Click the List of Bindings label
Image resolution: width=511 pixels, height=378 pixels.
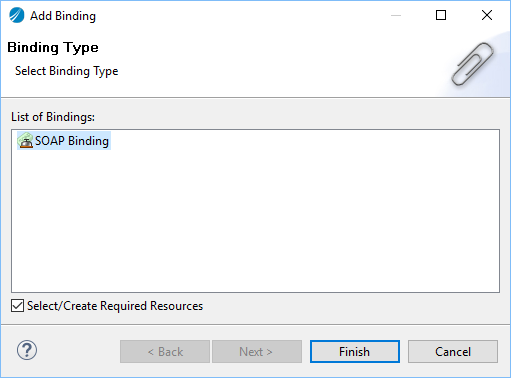(x=53, y=117)
